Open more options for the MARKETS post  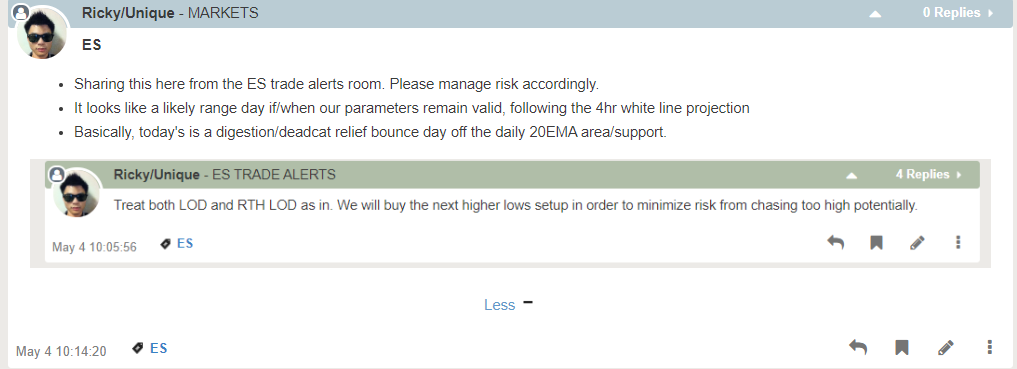point(989,348)
